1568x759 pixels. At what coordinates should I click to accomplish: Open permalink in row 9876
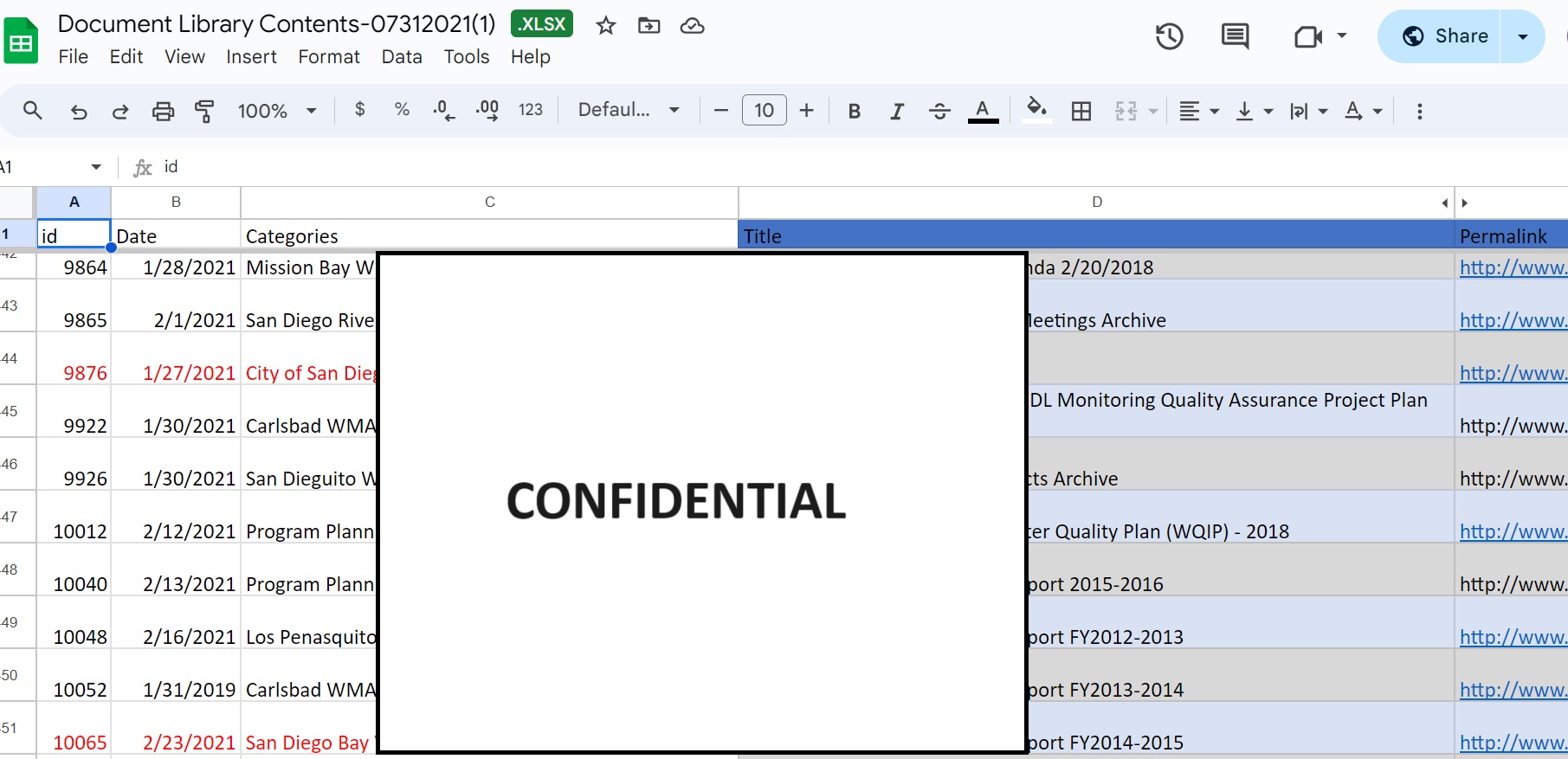[1513, 373]
